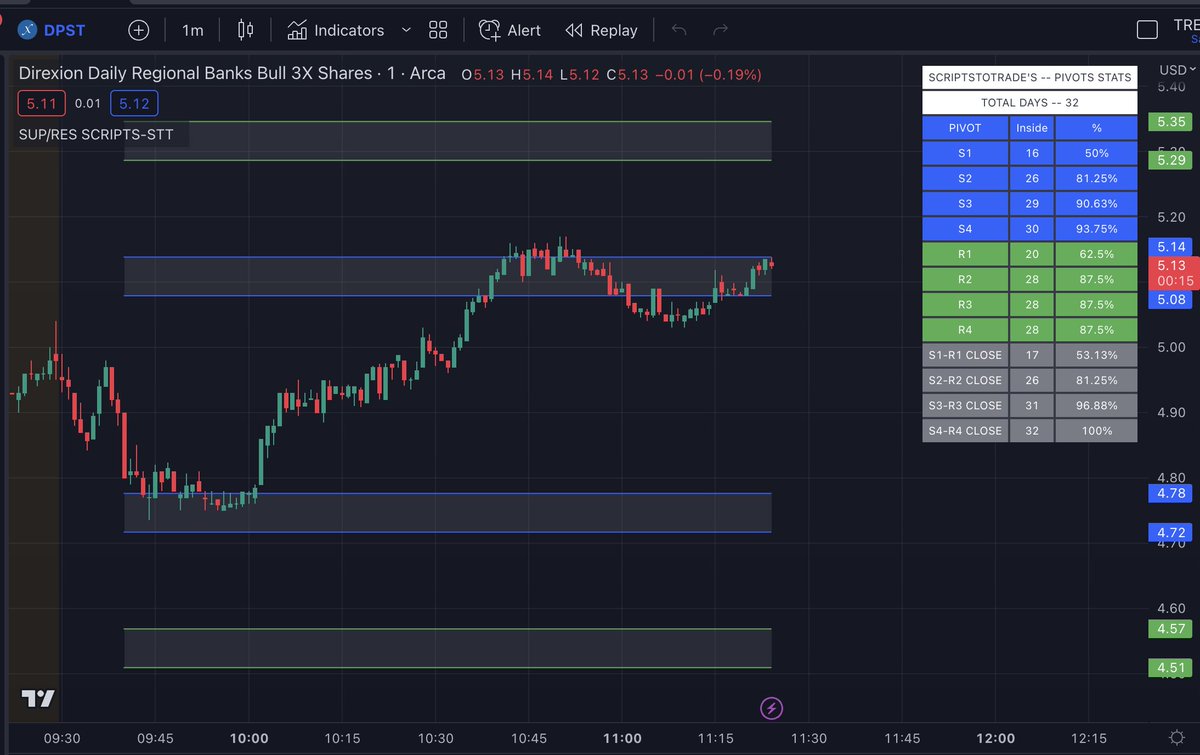Click the 5.11 sell price button
This screenshot has height=755, width=1200.
42,103
